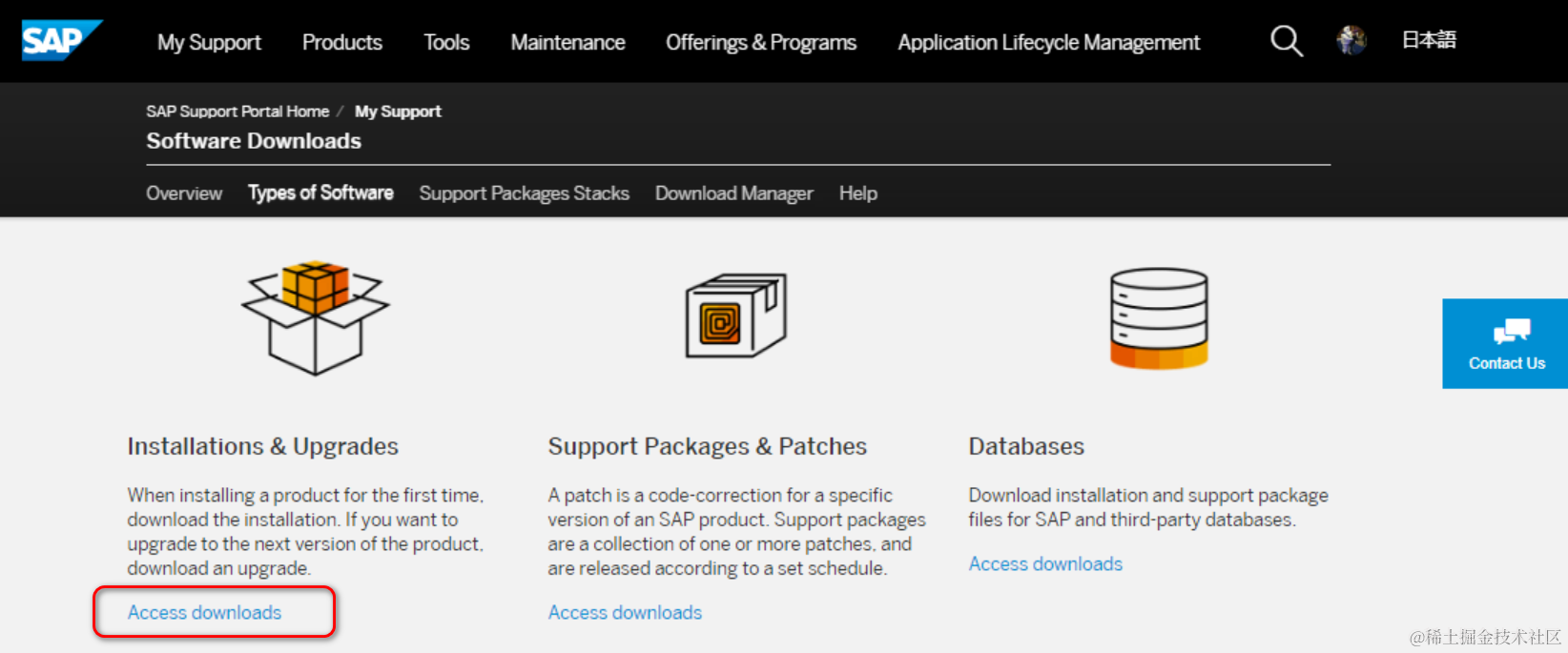Click the SAP logo
Image resolution: width=1568 pixels, height=653 pixels.
[x=62, y=40]
